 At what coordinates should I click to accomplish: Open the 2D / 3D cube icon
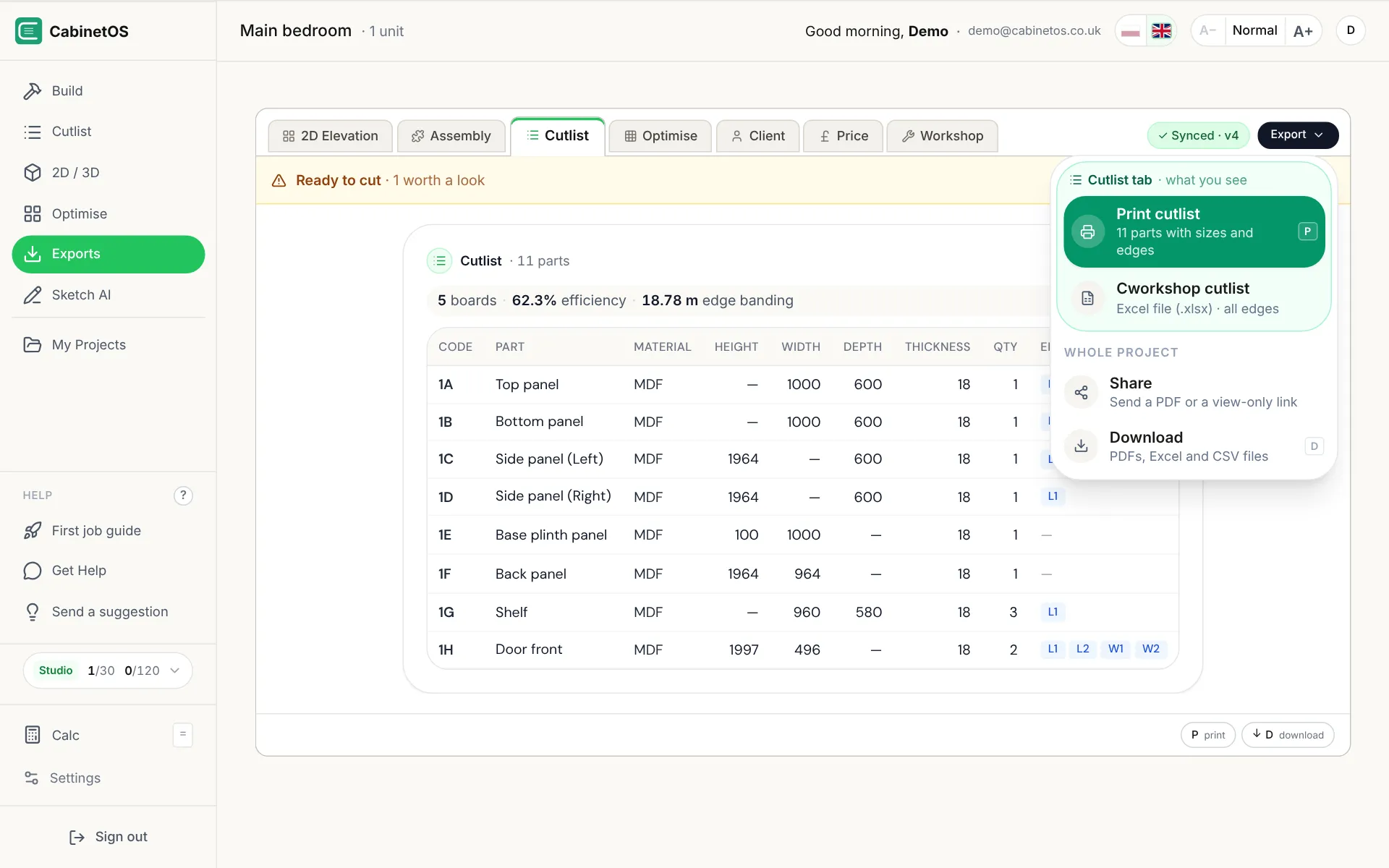click(33, 173)
